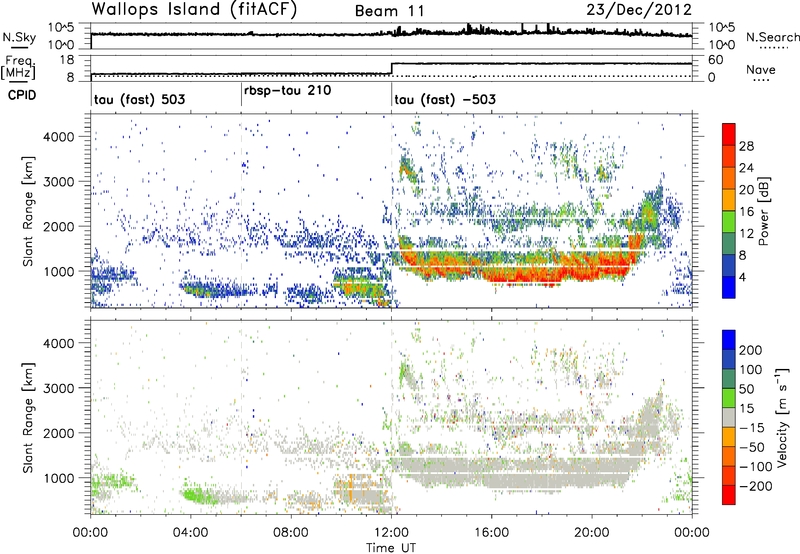Select the dark blue top segment of Velocity bar
800x554 pixels.
coord(729,340)
